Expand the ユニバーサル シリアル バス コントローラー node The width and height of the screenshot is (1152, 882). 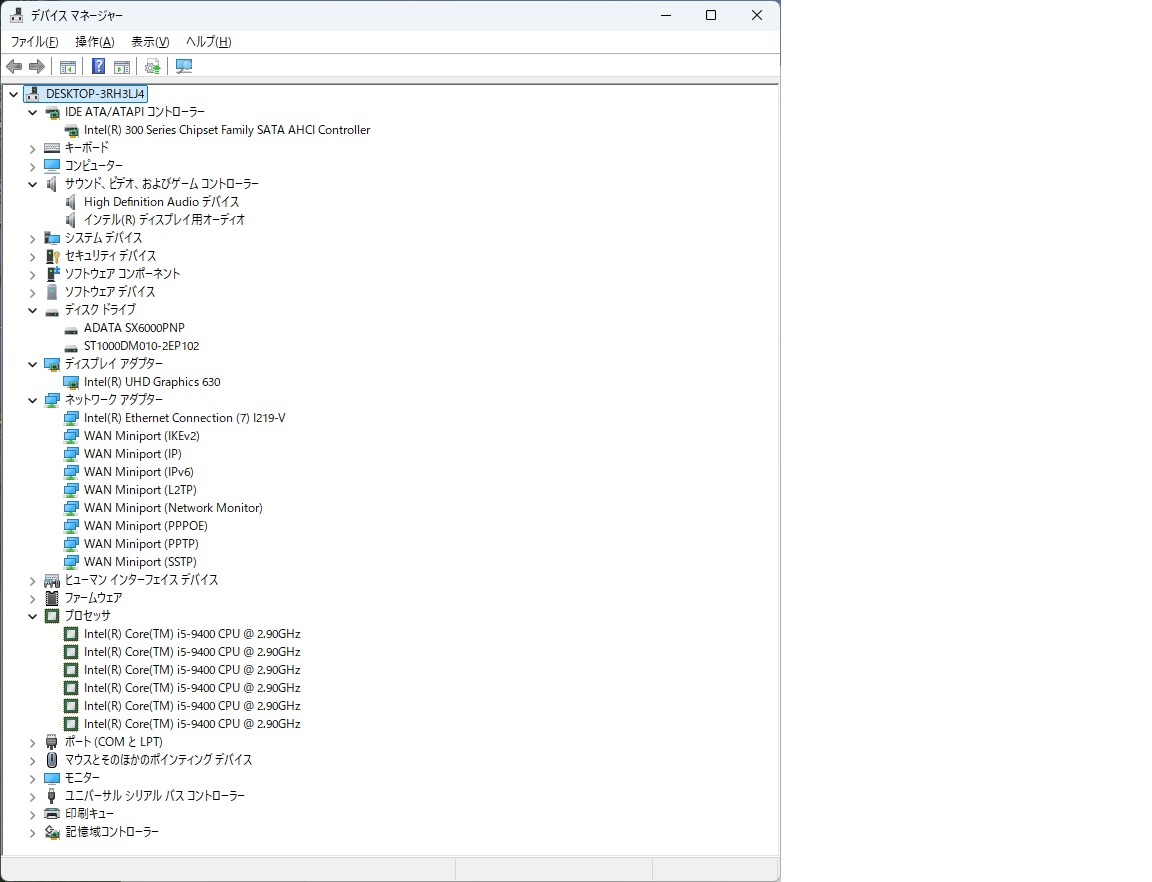[32, 796]
